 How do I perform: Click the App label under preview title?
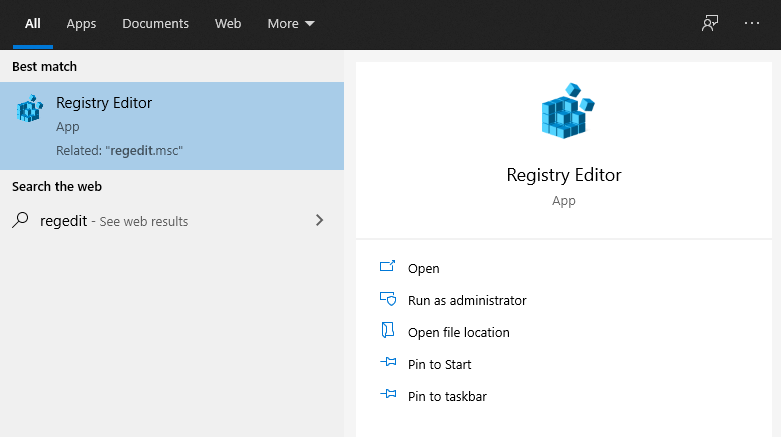(564, 201)
